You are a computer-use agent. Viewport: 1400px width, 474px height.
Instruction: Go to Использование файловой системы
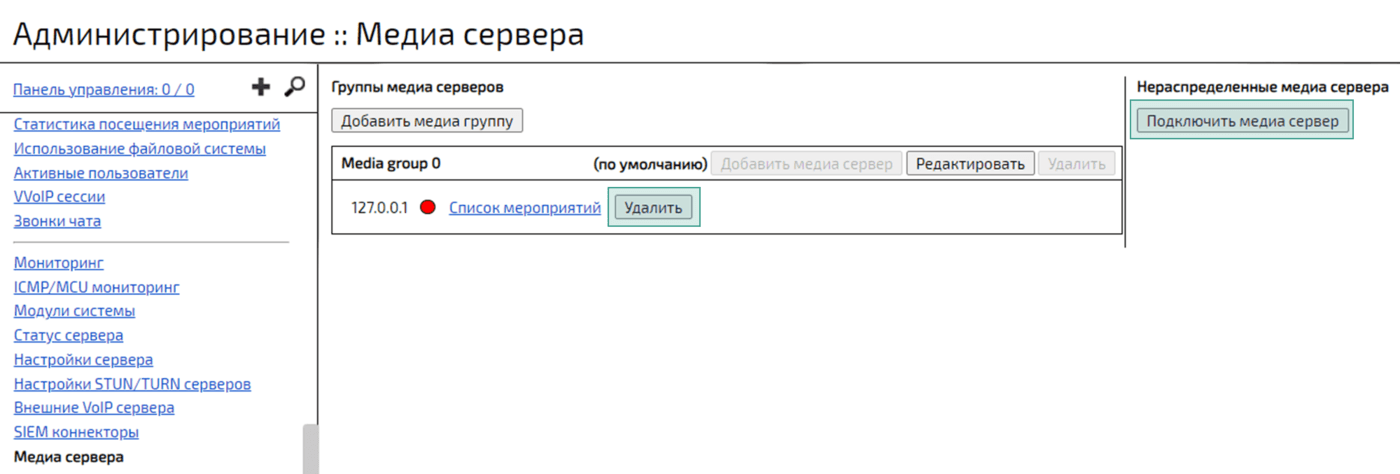coord(140,149)
